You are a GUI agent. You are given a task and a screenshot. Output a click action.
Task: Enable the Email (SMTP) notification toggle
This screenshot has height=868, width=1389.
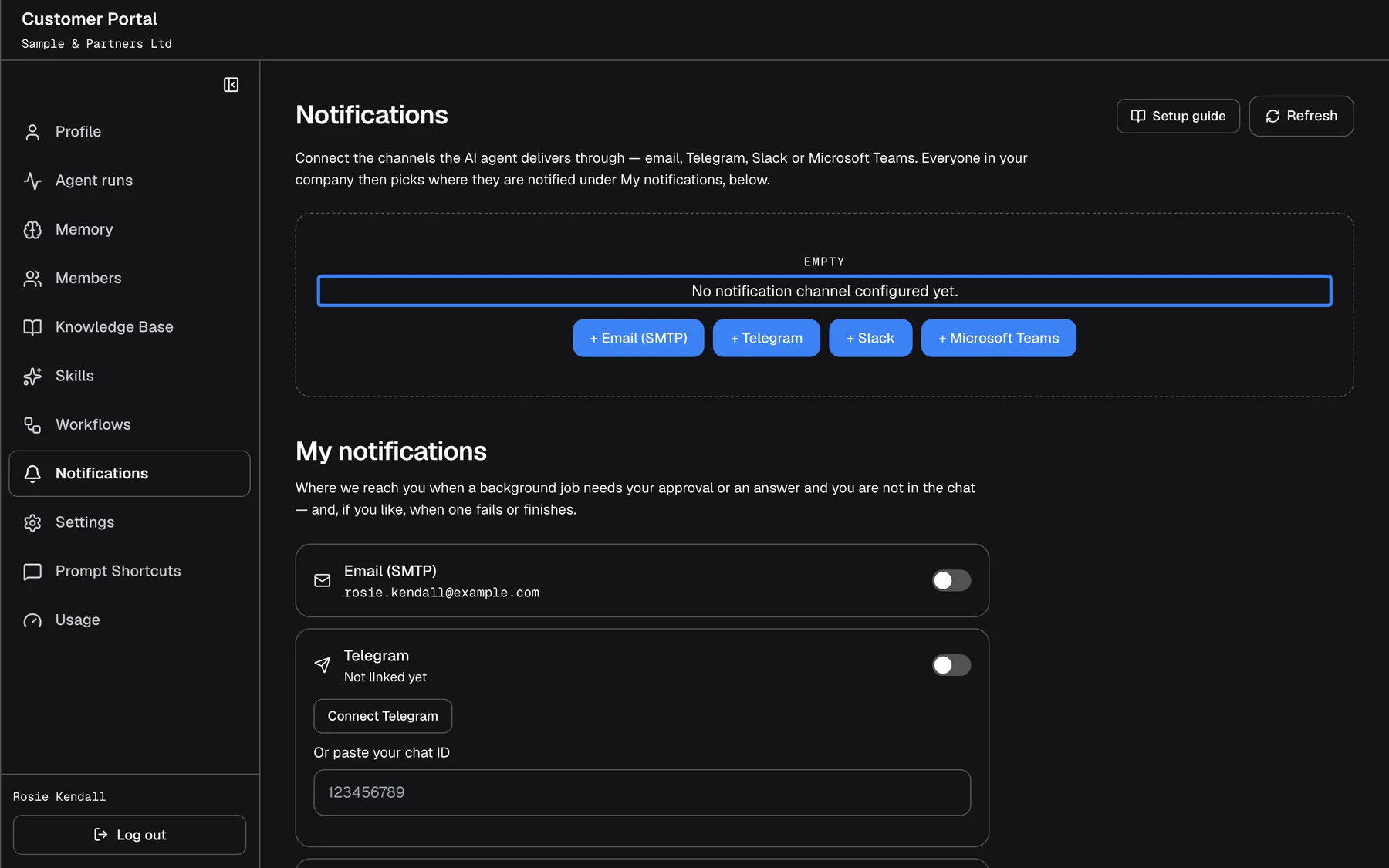(x=951, y=580)
